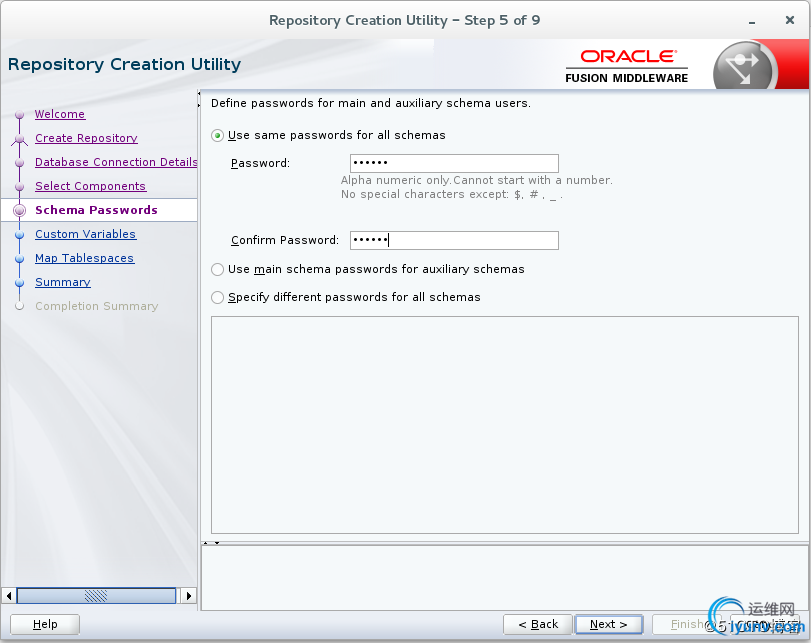Collapse the message pane divider arrows

pos(211,543)
